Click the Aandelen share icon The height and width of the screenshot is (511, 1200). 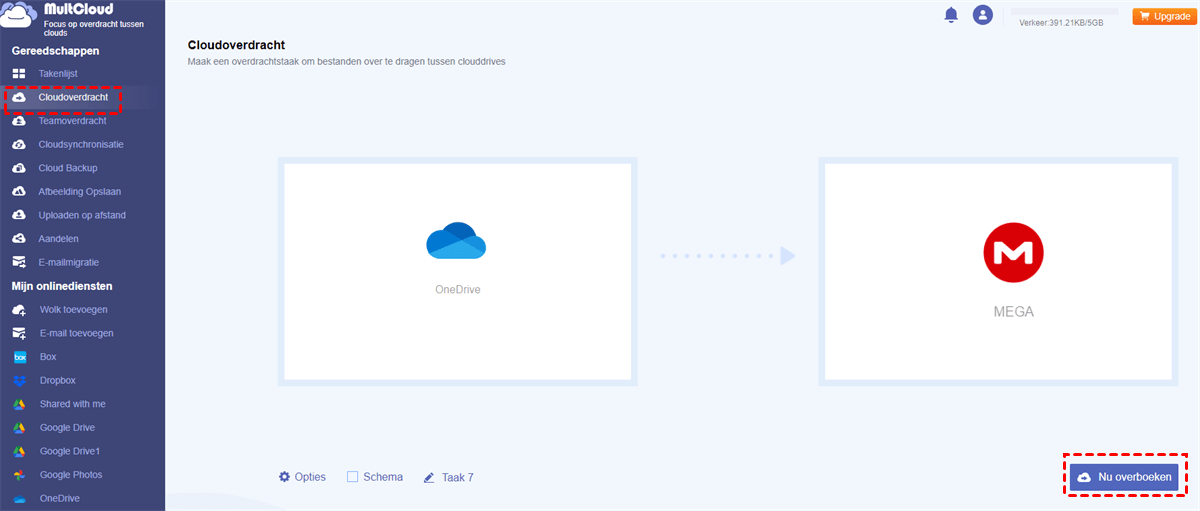pos(19,239)
